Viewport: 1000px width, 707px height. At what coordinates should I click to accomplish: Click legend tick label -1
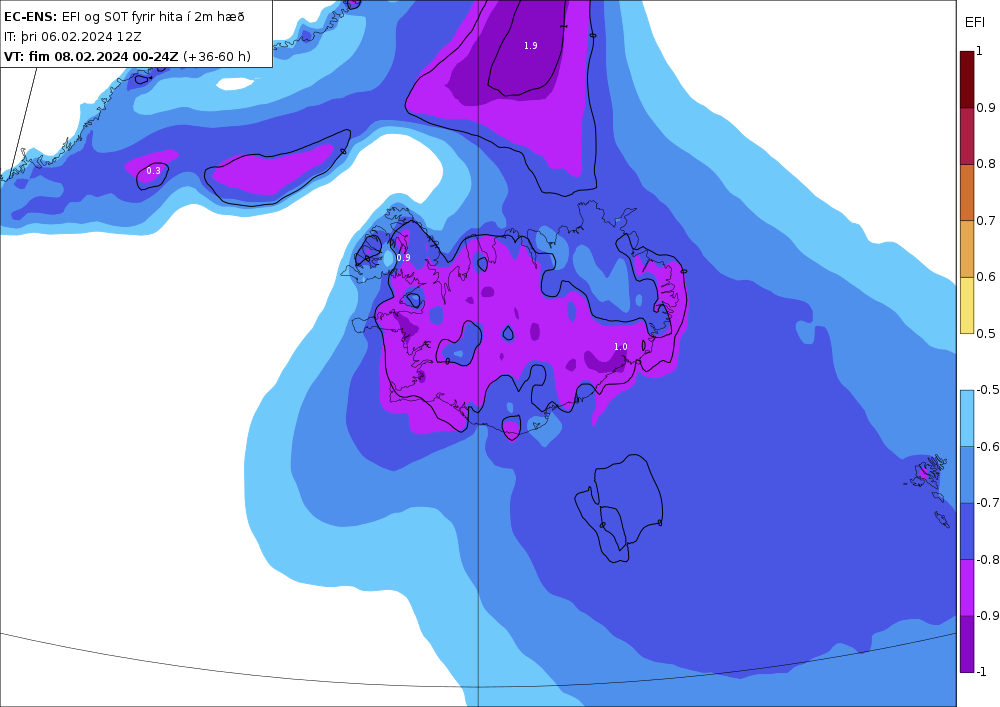[982, 671]
